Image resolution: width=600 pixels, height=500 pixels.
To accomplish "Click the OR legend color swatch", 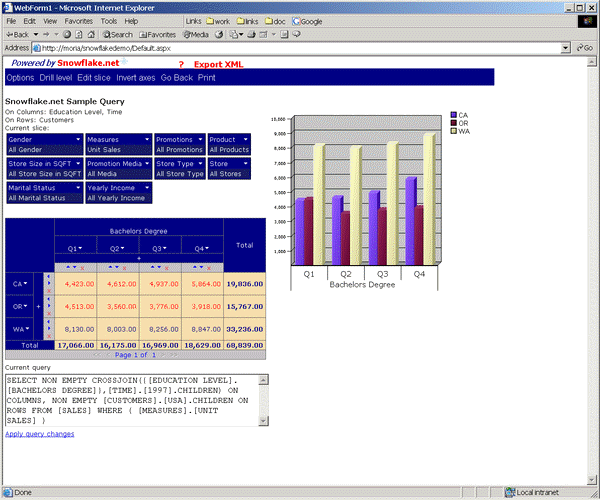I will coord(454,123).
